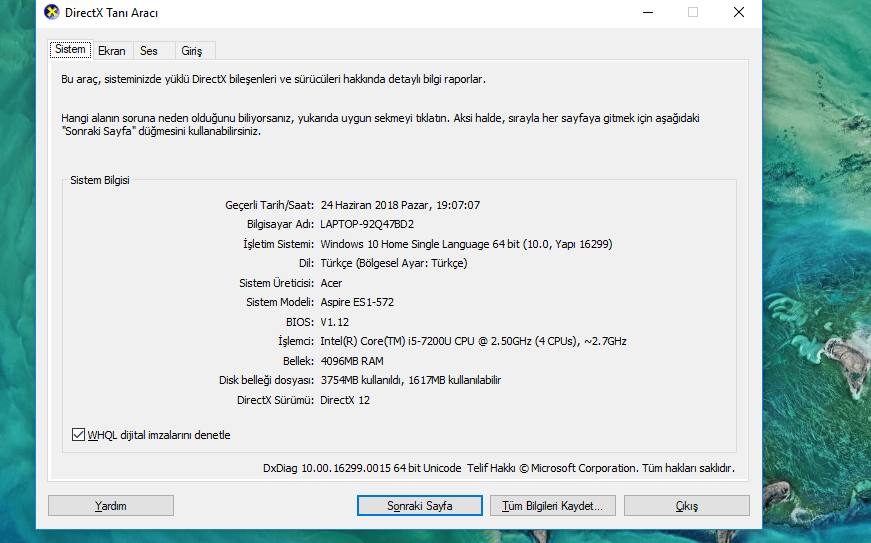
Task: Click the Sistem Üreticisi label
Action: (277, 283)
